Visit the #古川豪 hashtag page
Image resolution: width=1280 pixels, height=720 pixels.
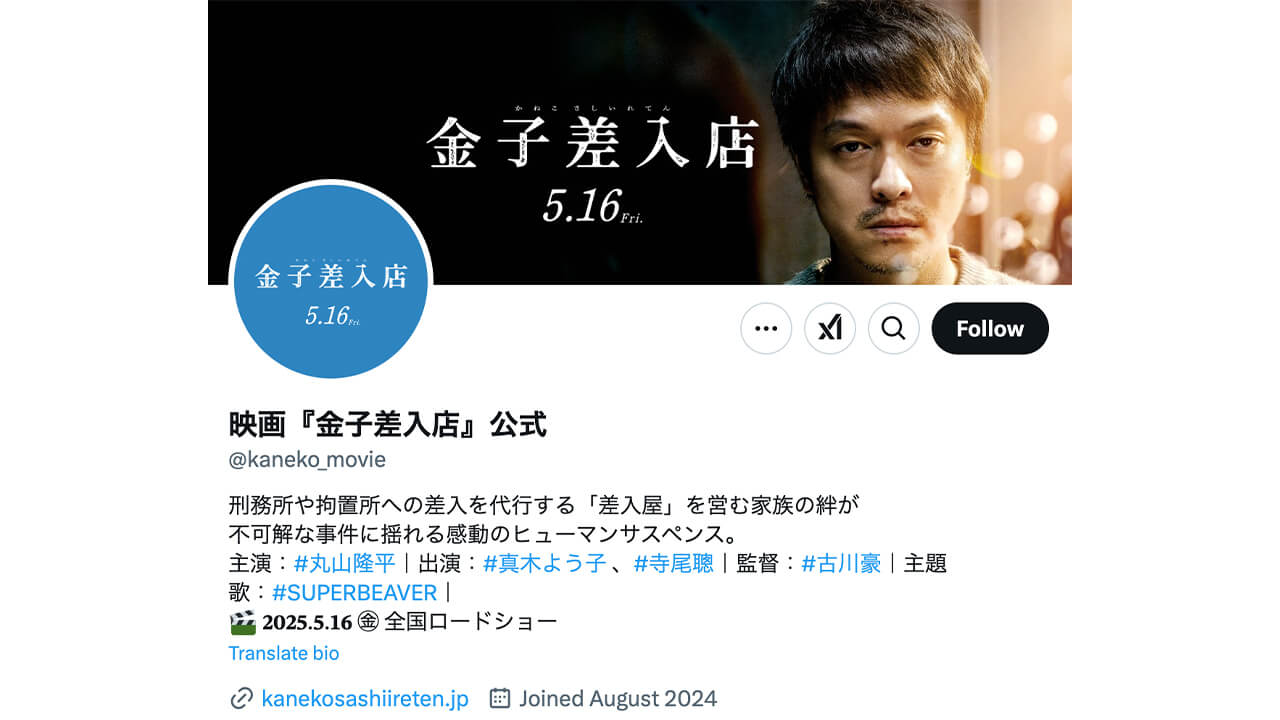841,563
